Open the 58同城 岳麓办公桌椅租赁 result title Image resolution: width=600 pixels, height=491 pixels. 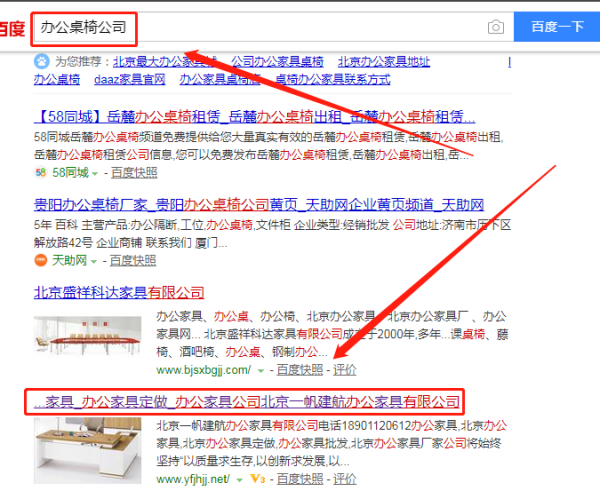(x=254, y=116)
